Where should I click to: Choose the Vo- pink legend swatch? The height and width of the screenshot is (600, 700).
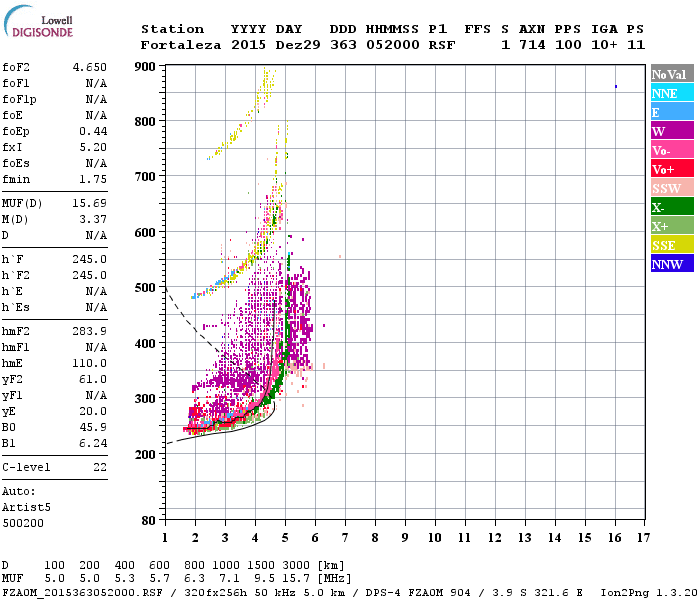pyautogui.click(x=672, y=150)
